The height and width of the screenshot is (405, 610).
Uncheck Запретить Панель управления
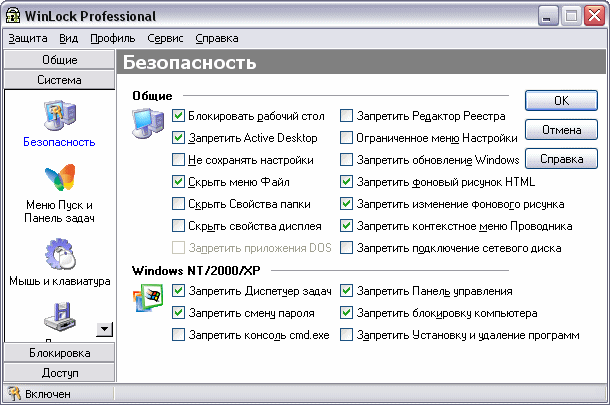coord(346,291)
